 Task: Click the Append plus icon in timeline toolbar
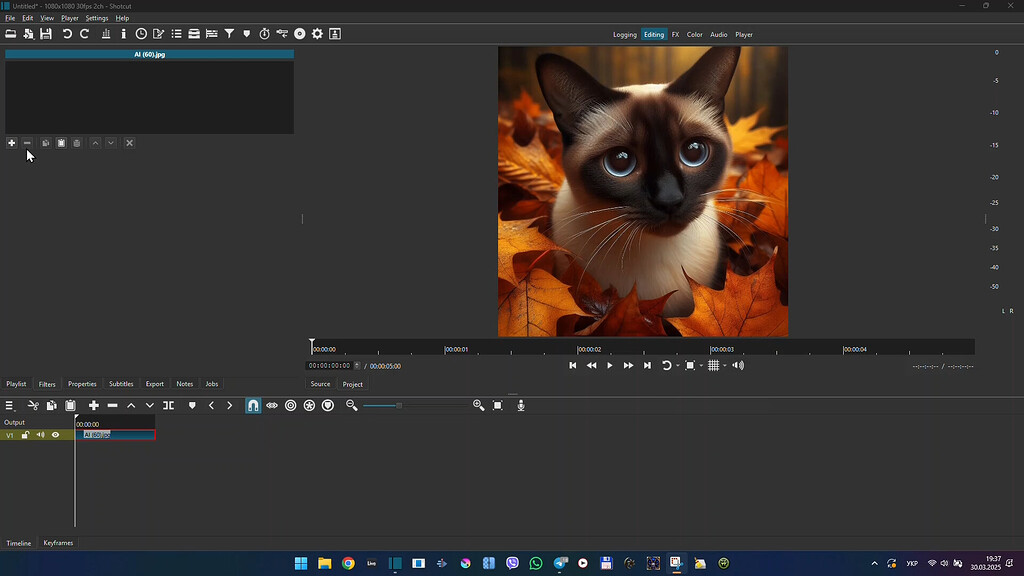tap(93, 406)
